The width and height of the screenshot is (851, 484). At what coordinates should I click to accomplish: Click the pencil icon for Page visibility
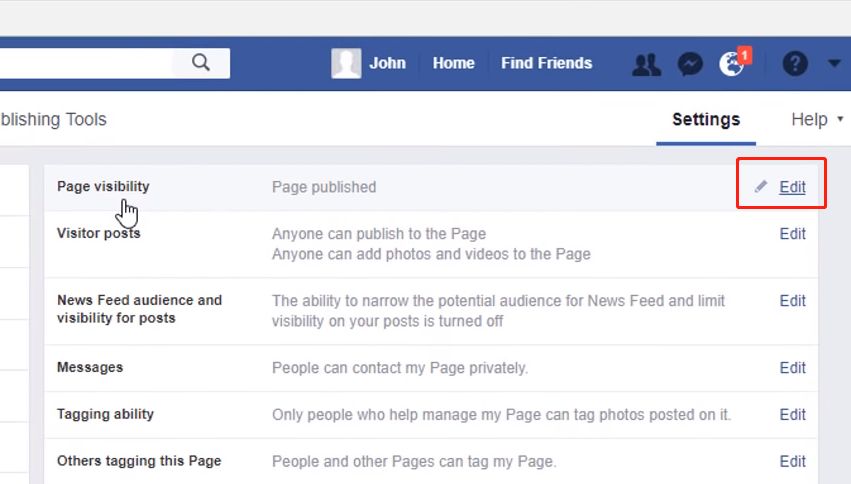point(761,187)
